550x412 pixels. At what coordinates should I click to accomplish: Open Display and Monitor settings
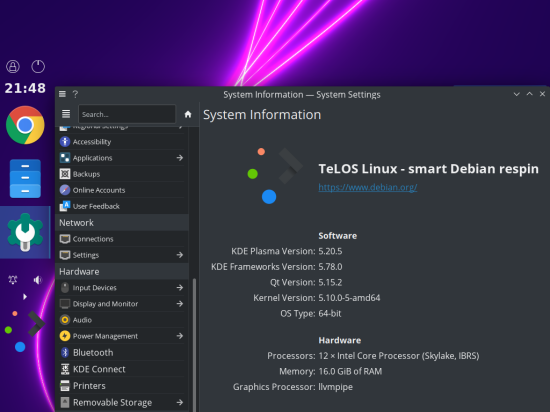122,304
